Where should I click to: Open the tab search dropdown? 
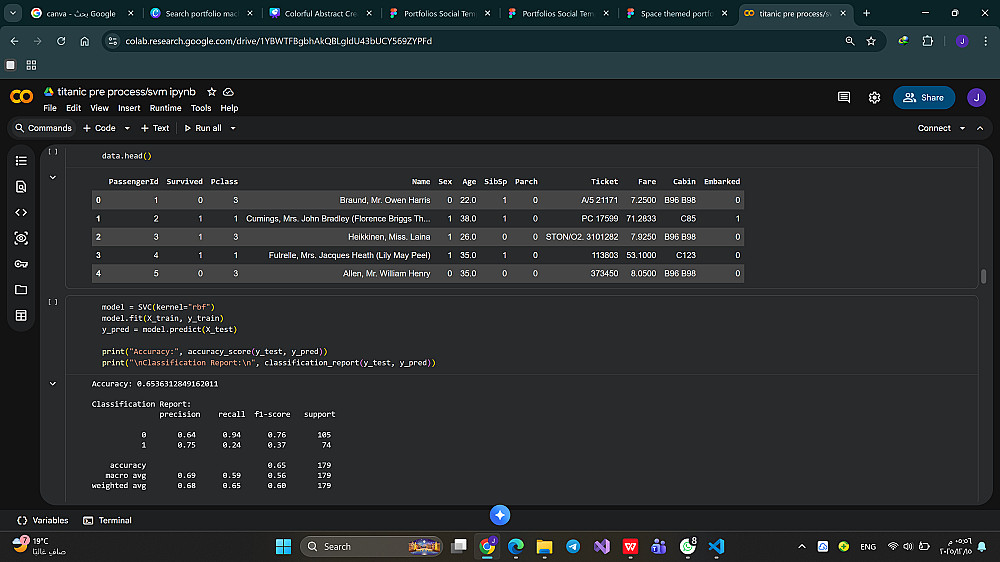coord(13,13)
